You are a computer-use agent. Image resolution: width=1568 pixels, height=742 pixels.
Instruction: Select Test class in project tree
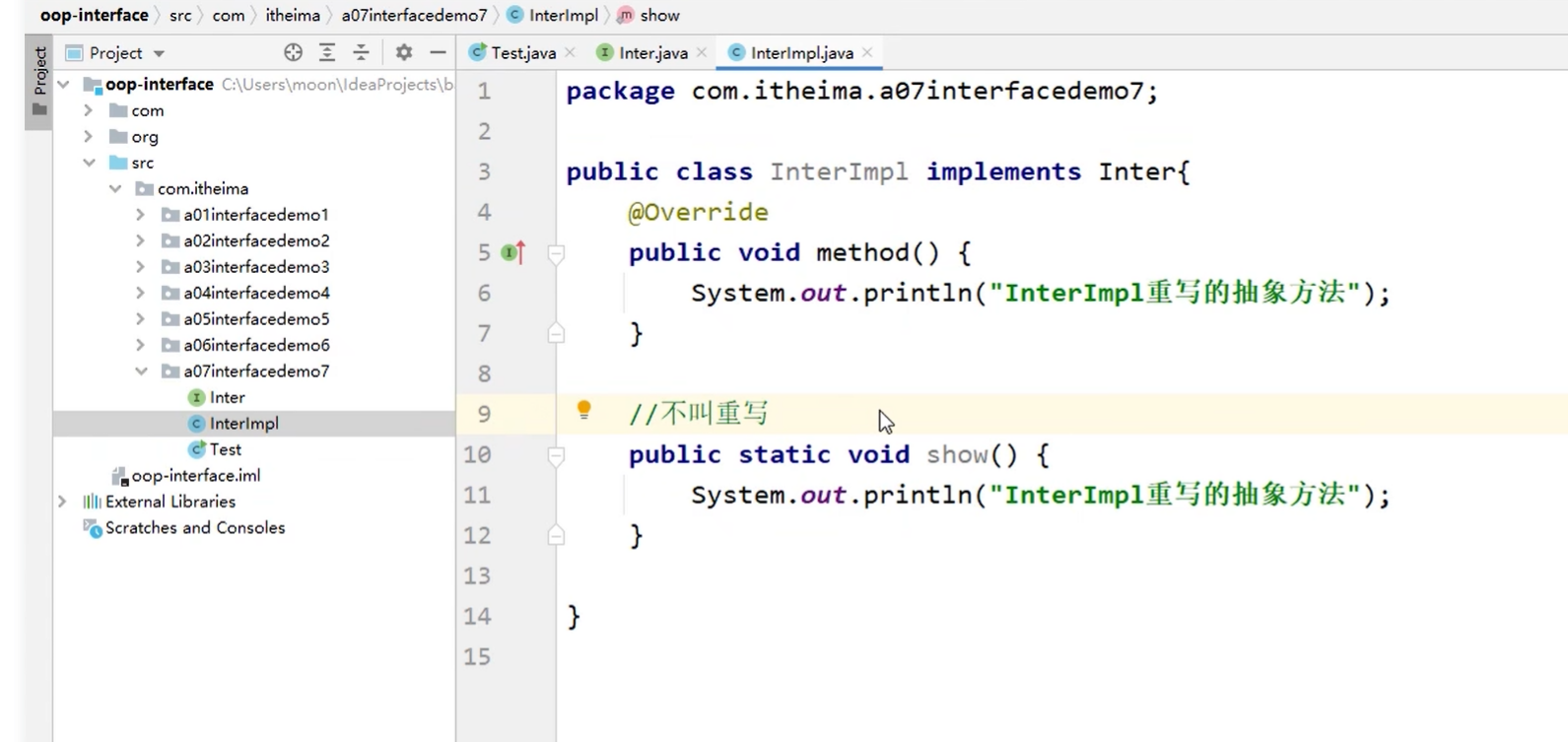pyautogui.click(x=225, y=449)
